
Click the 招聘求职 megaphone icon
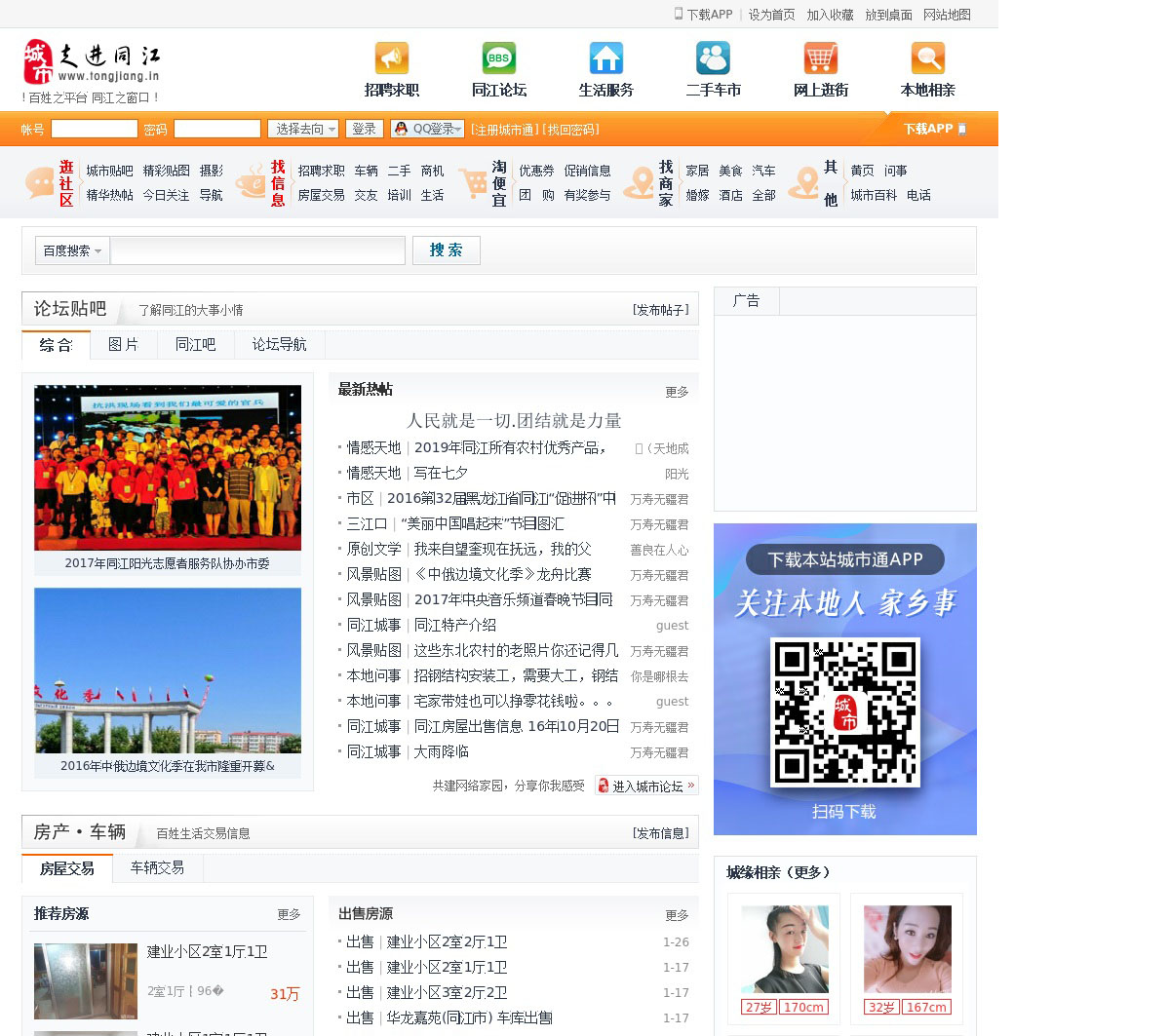(392, 58)
